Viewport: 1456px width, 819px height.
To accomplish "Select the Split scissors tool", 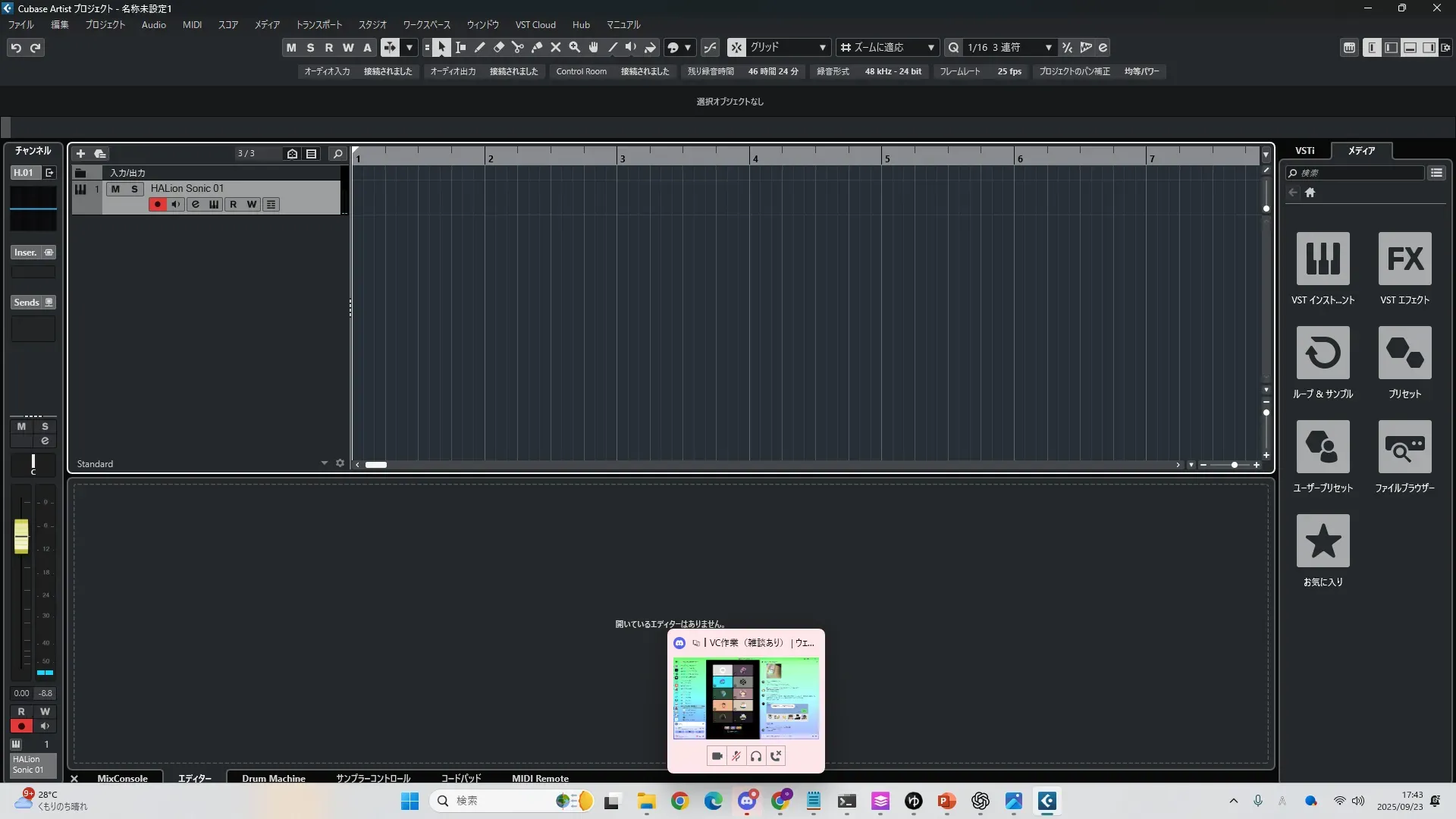I will tap(517, 48).
